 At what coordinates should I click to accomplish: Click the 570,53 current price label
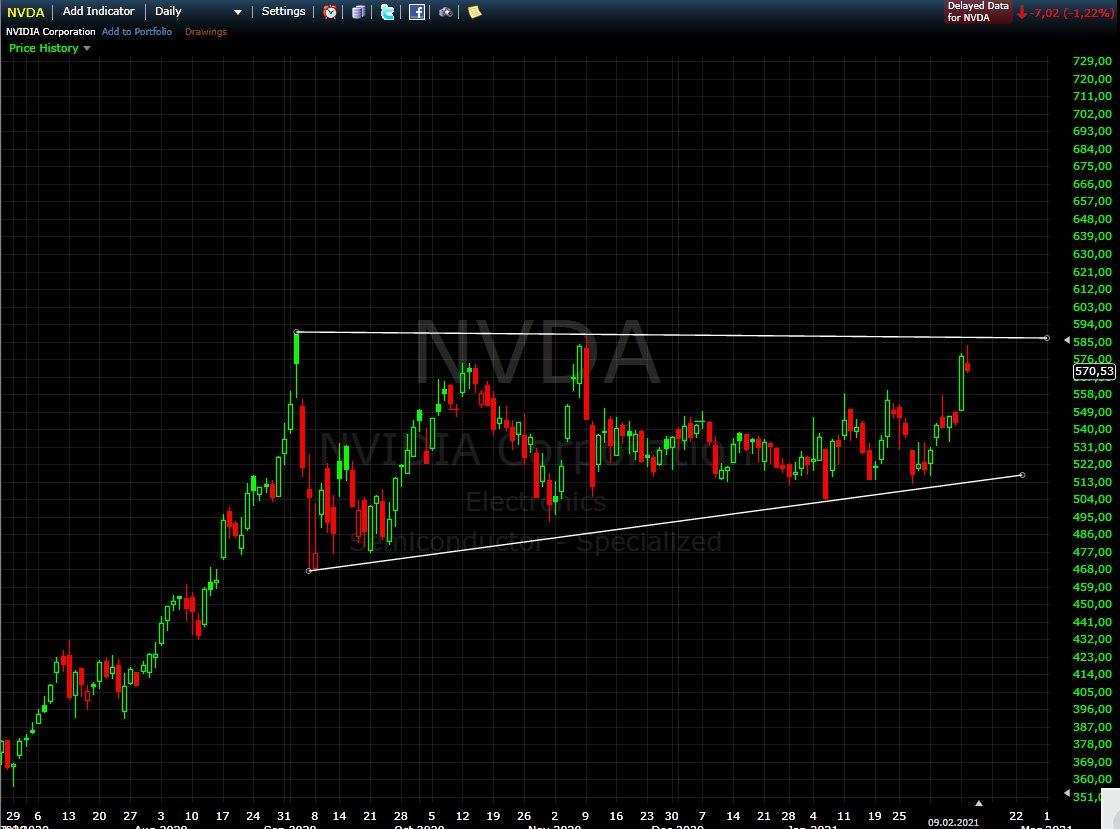pos(1094,371)
